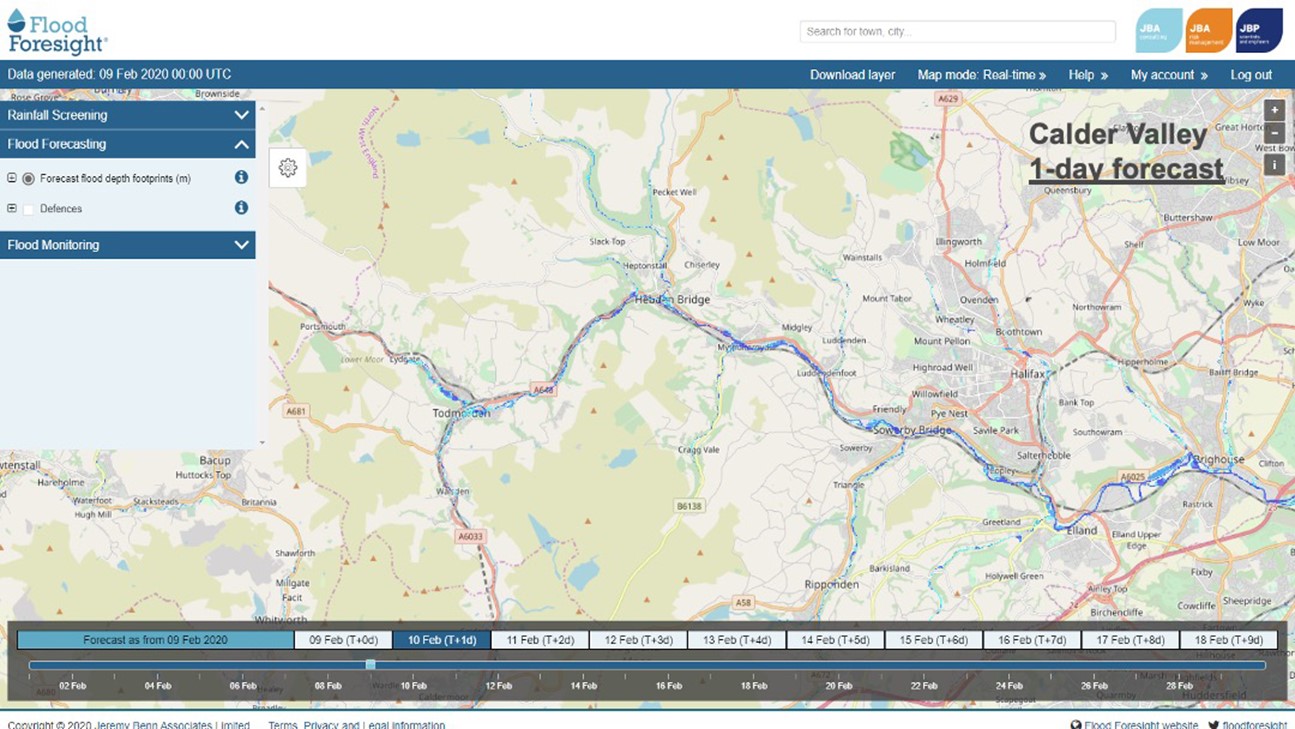Select the 12 Feb (T+3d) forecast day
The width and height of the screenshot is (1295, 729).
point(638,640)
